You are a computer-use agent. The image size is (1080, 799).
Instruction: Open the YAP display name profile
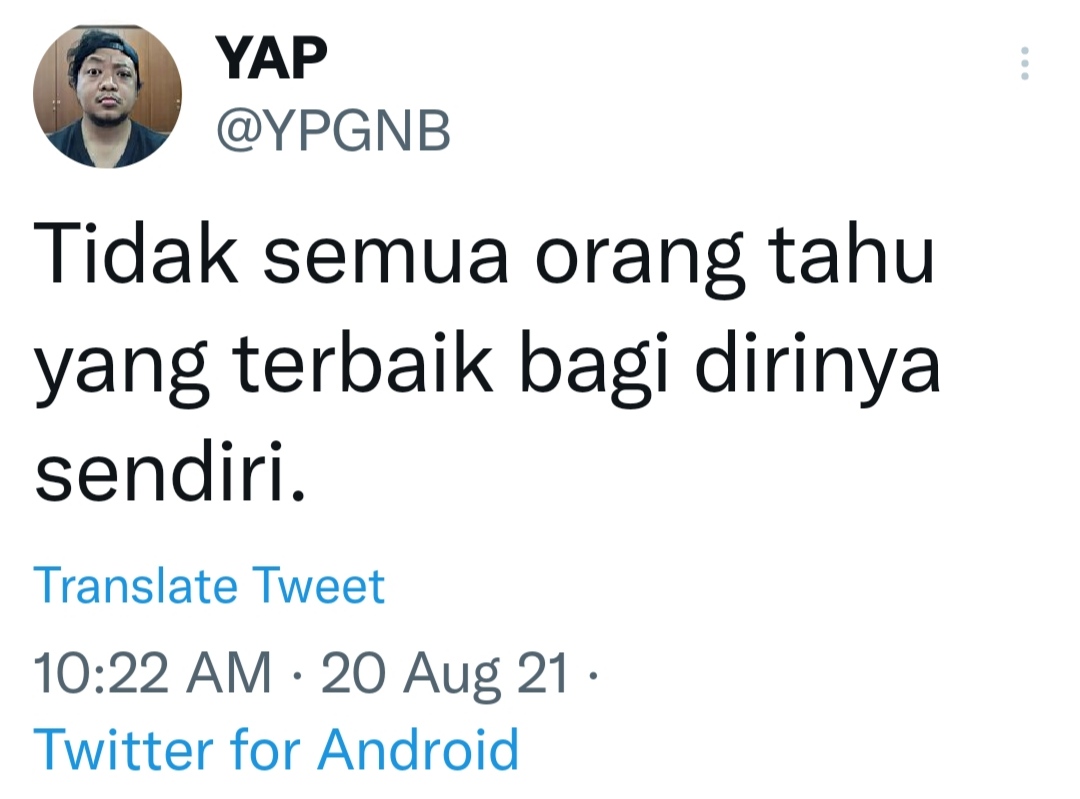tap(271, 57)
